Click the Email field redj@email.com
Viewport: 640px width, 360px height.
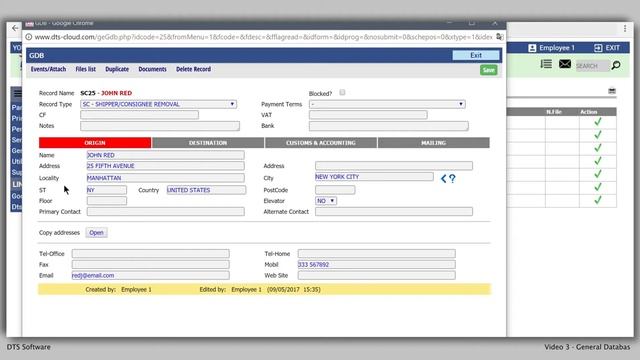(150, 276)
